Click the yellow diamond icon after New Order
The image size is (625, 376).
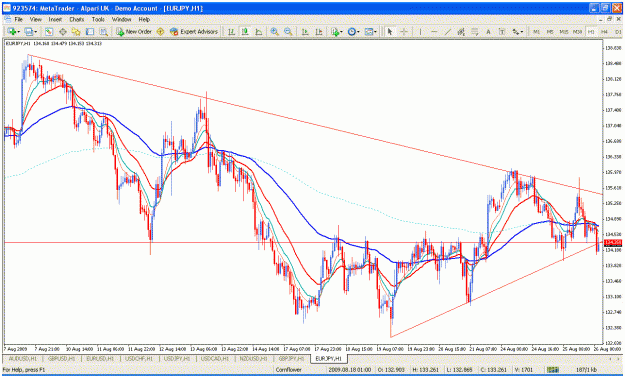pyautogui.click(x=161, y=31)
